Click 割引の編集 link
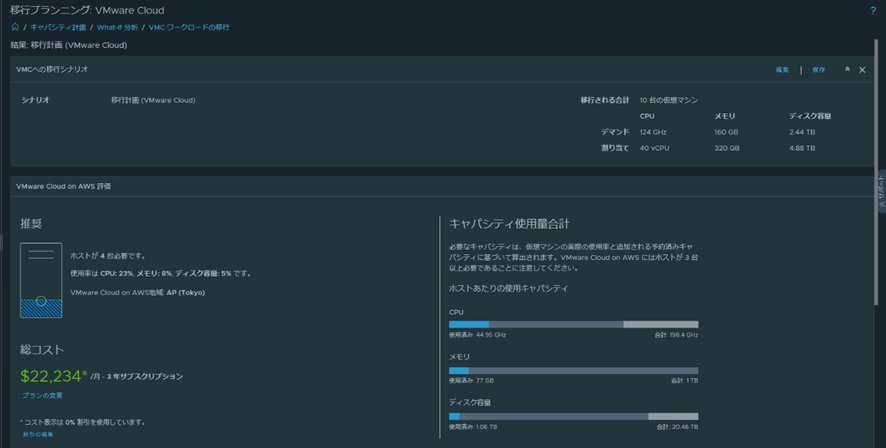This screenshot has height=448, width=886. tap(38, 434)
